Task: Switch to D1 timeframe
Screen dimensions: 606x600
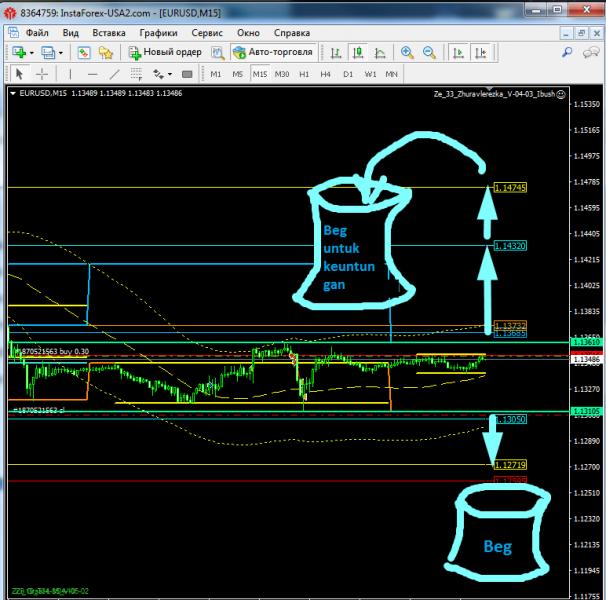Action: pyautogui.click(x=348, y=74)
